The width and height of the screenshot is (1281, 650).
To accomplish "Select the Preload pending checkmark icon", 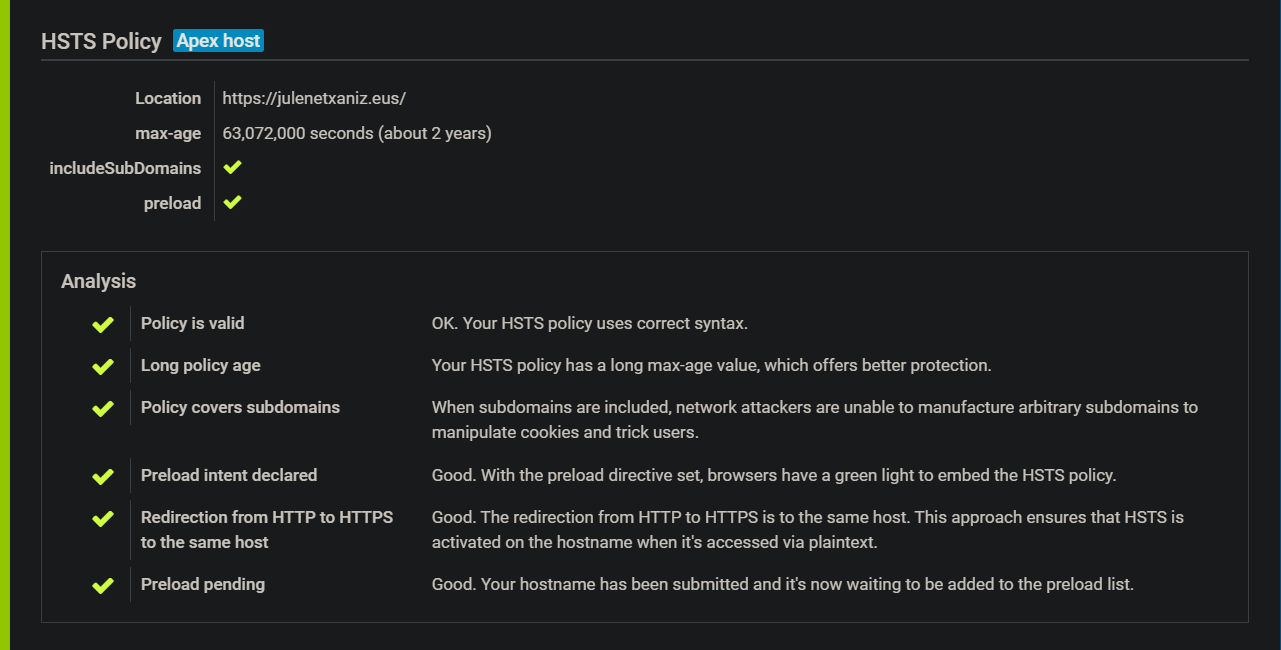I will coord(101,585).
